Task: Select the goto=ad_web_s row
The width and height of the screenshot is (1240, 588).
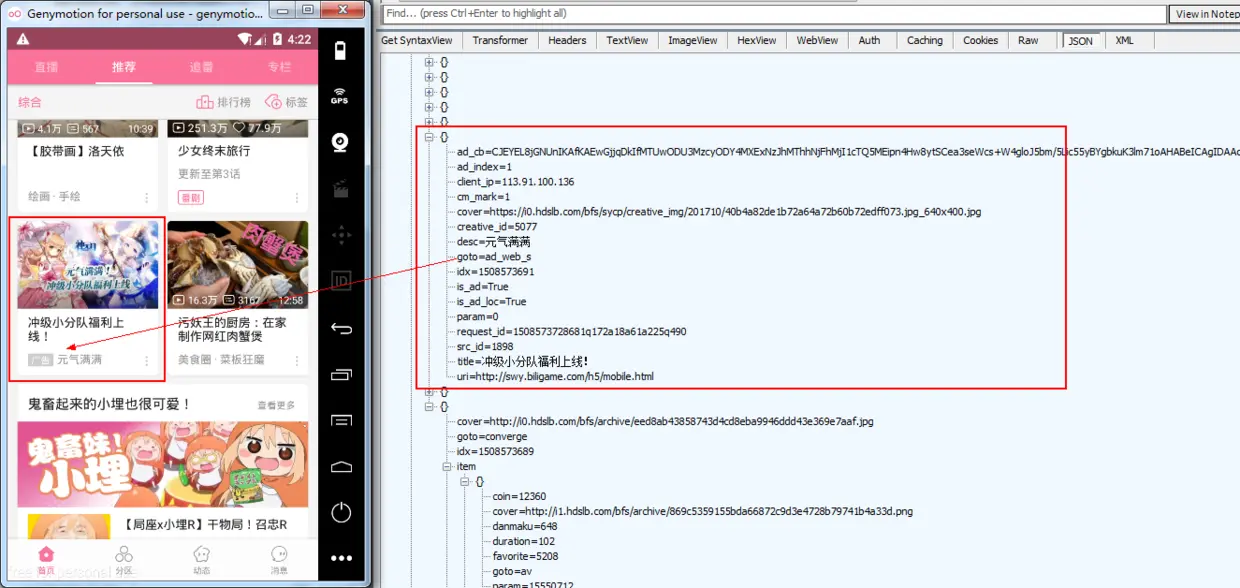Action: coord(494,257)
